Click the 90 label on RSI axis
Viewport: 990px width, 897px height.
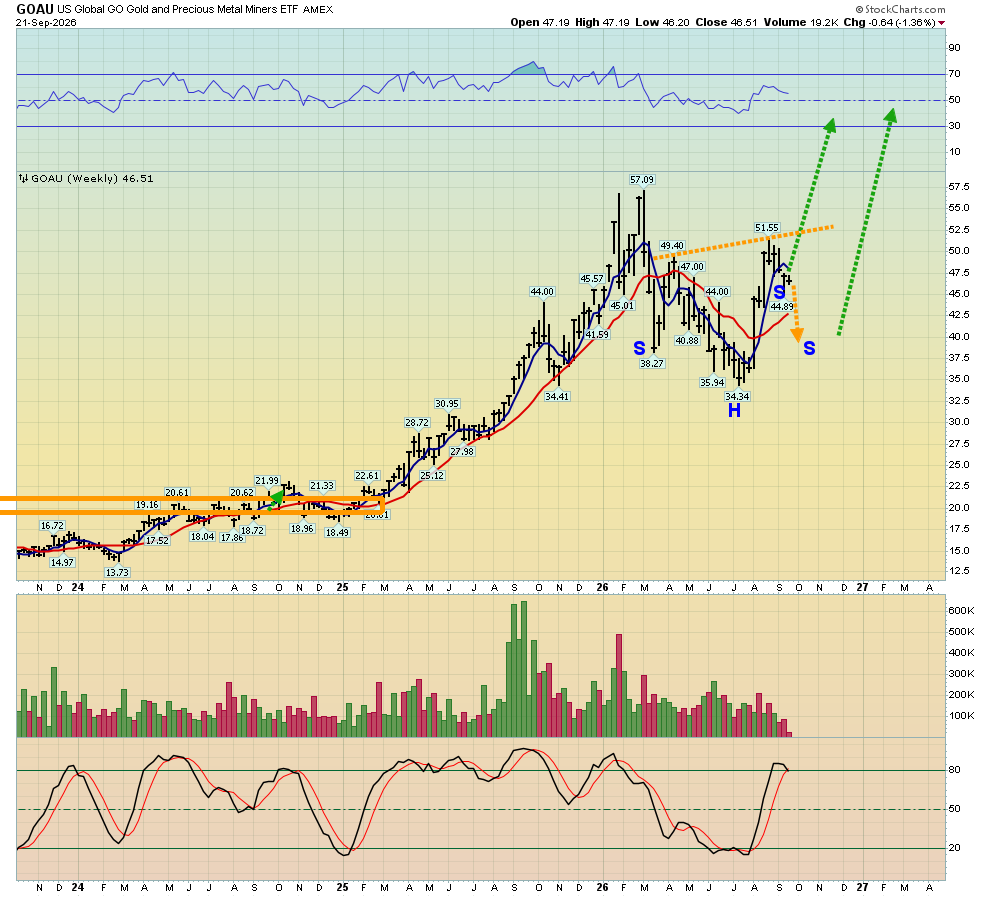tap(954, 48)
